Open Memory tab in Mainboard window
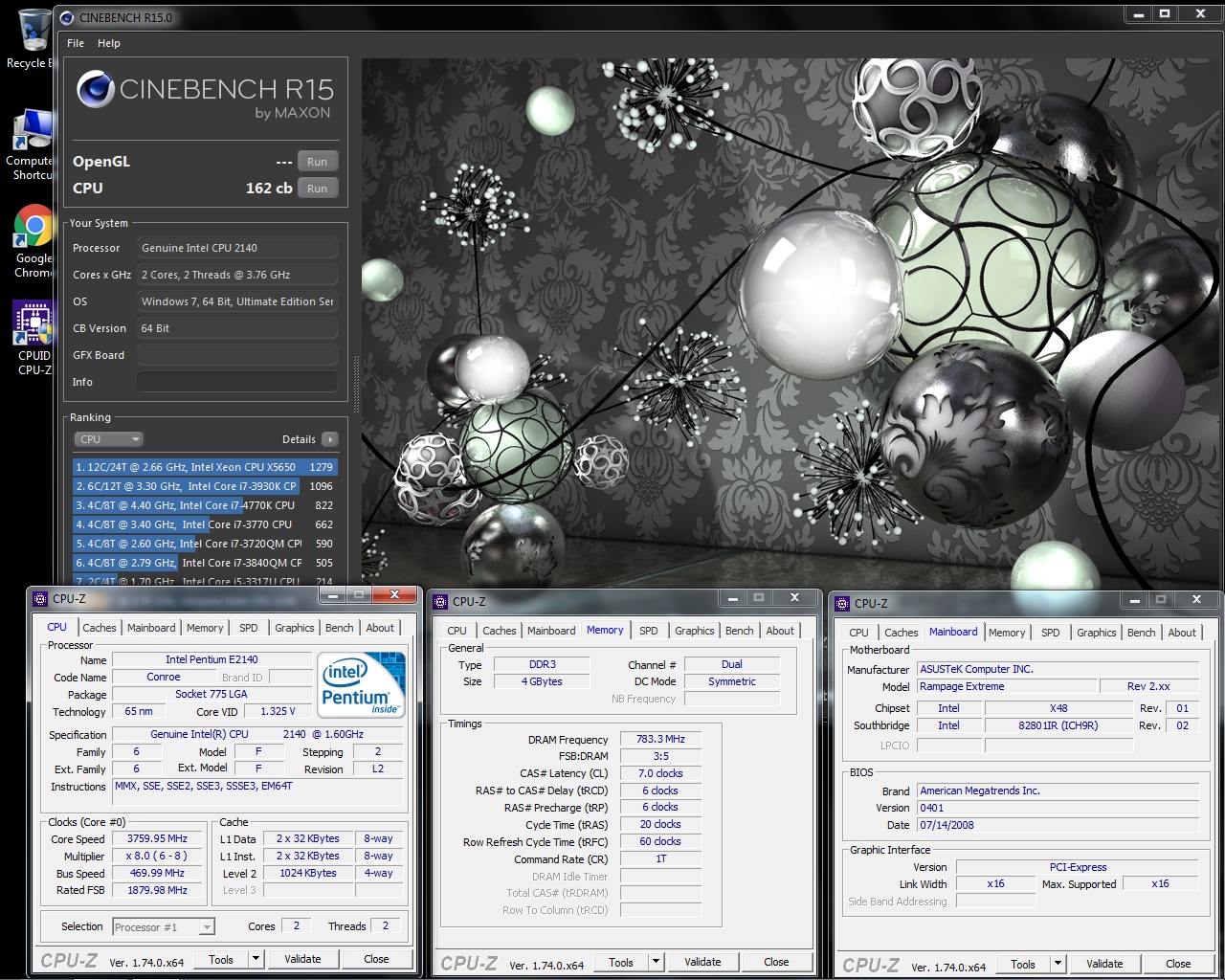The width and height of the screenshot is (1225, 980). (1007, 633)
